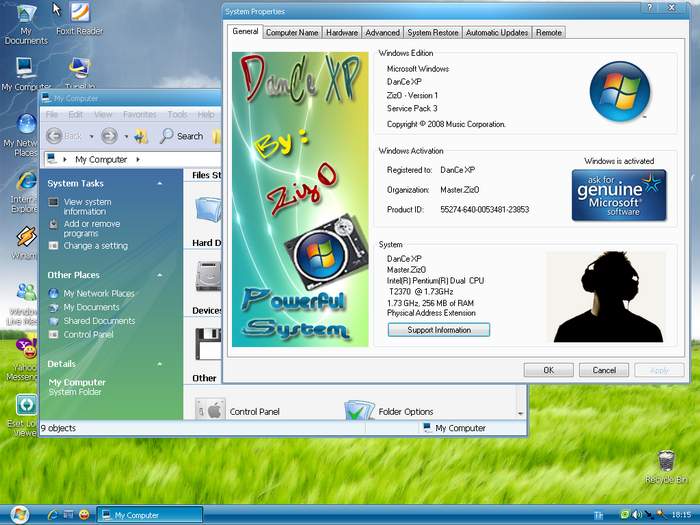The width and height of the screenshot is (700, 525).
Task: Open the Back button history dropdown
Action: click(x=92, y=136)
